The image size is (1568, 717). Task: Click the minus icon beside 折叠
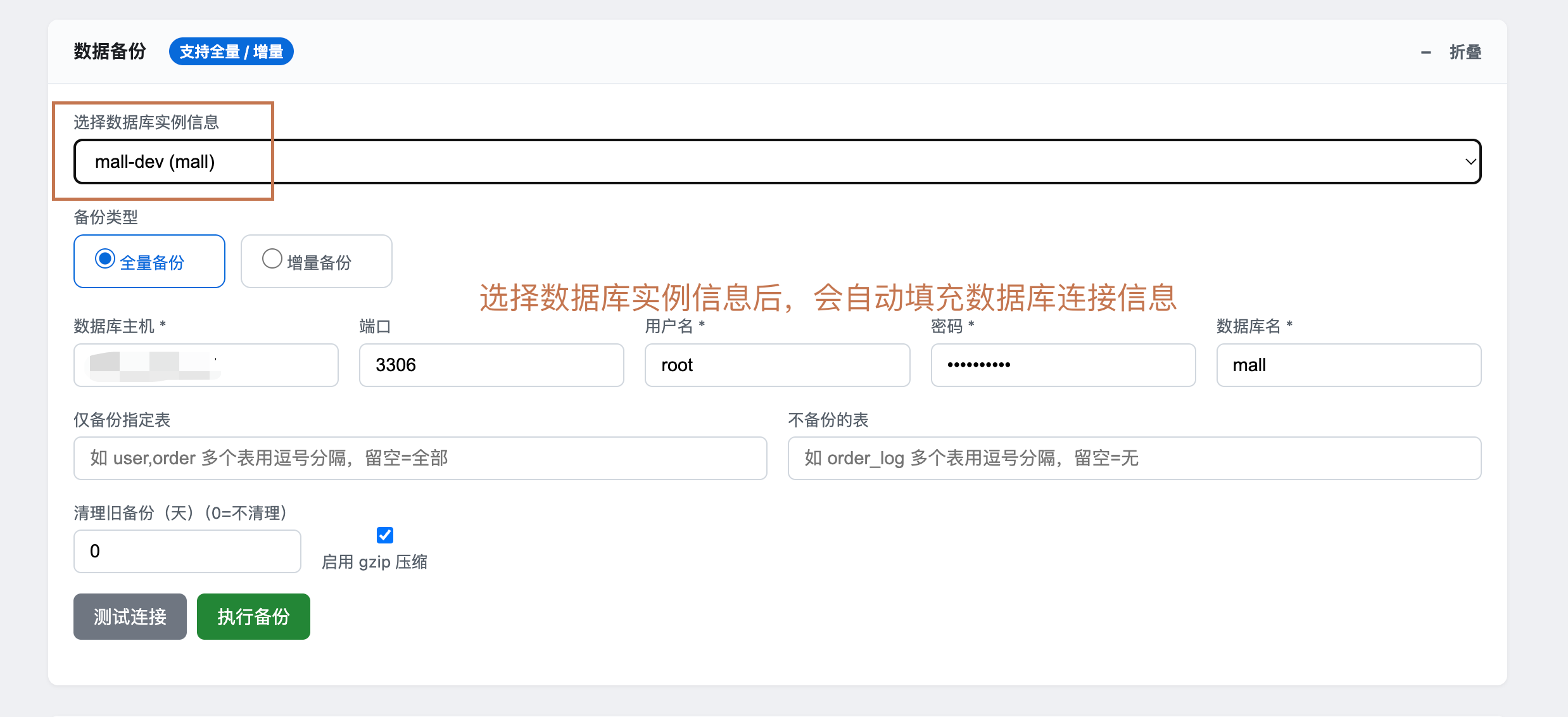1426,53
